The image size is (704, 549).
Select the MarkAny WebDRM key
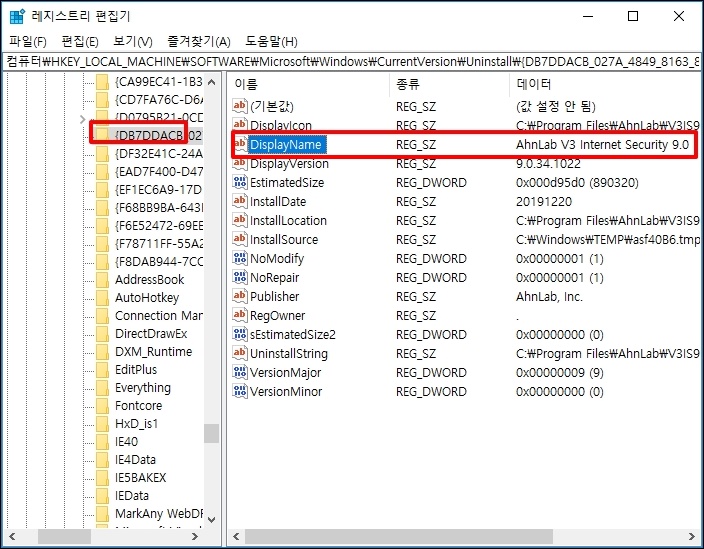coord(159,513)
